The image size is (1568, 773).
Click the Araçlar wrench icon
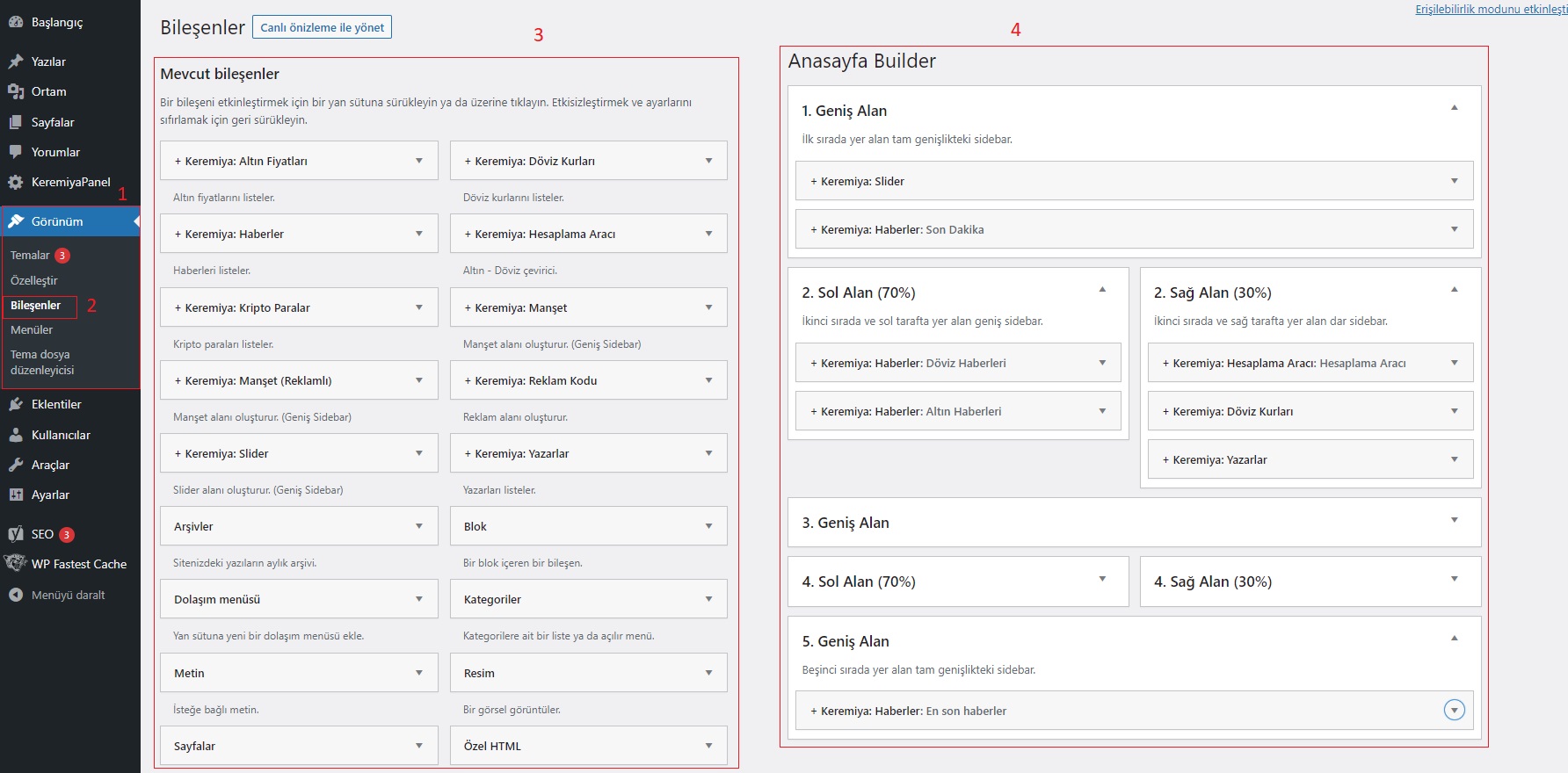pyautogui.click(x=16, y=465)
